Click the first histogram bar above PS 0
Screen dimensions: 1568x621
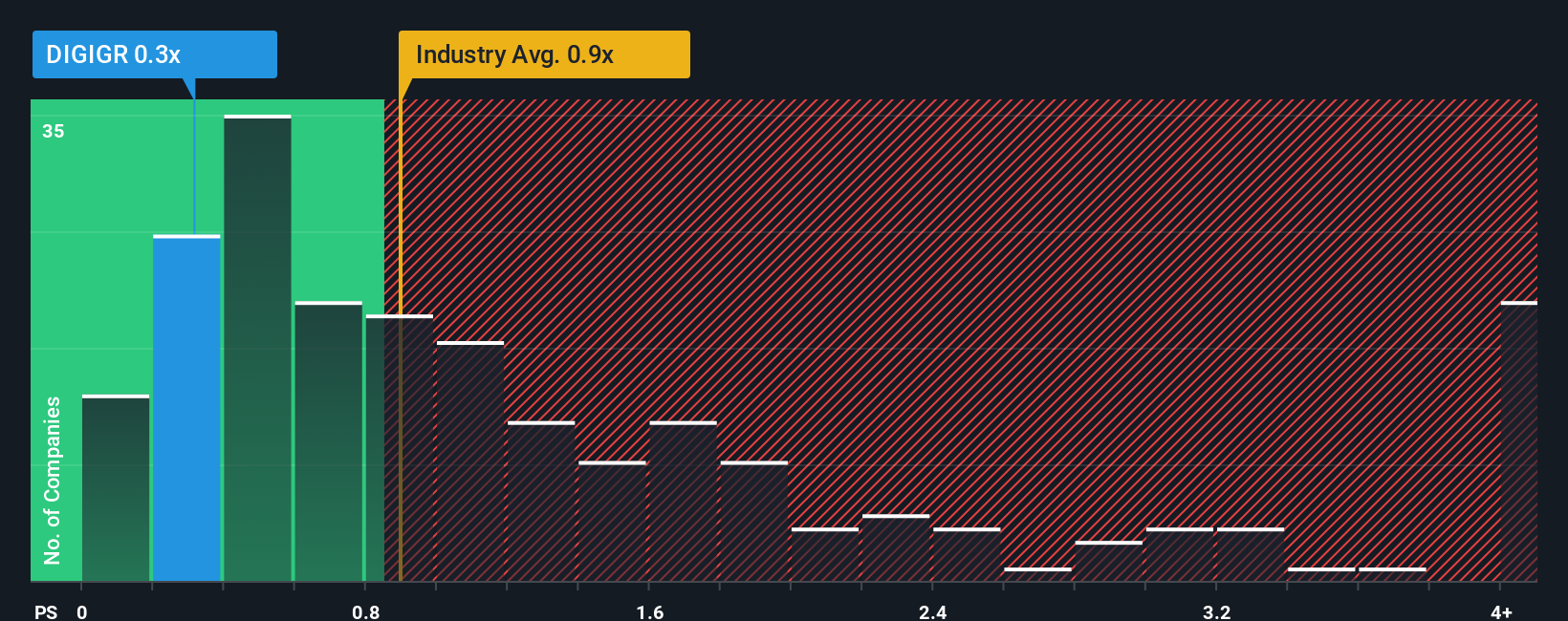[116, 488]
